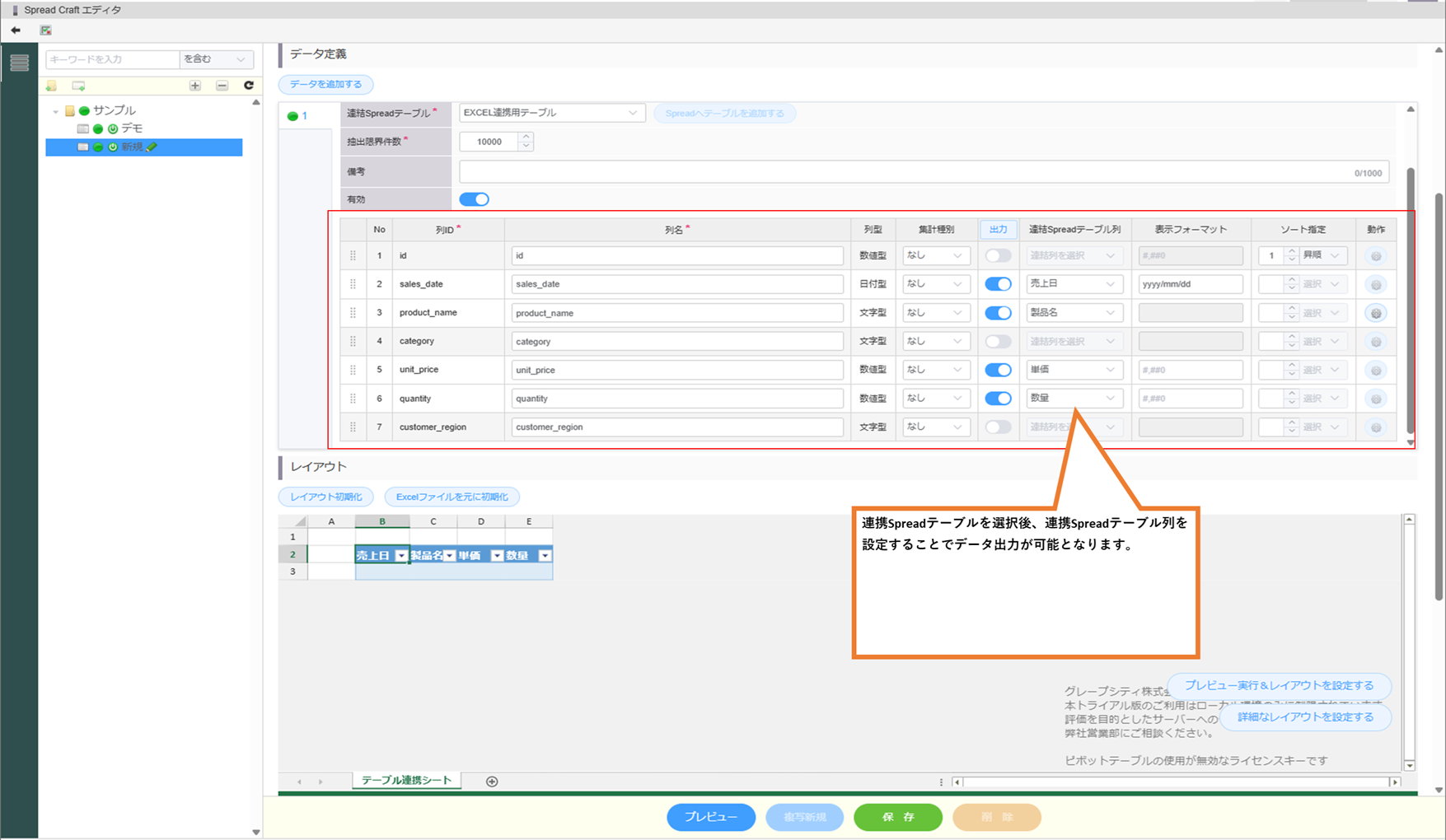The width and height of the screenshot is (1446, 840).
Task: Click the 保存 button
Action: click(x=897, y=817)
